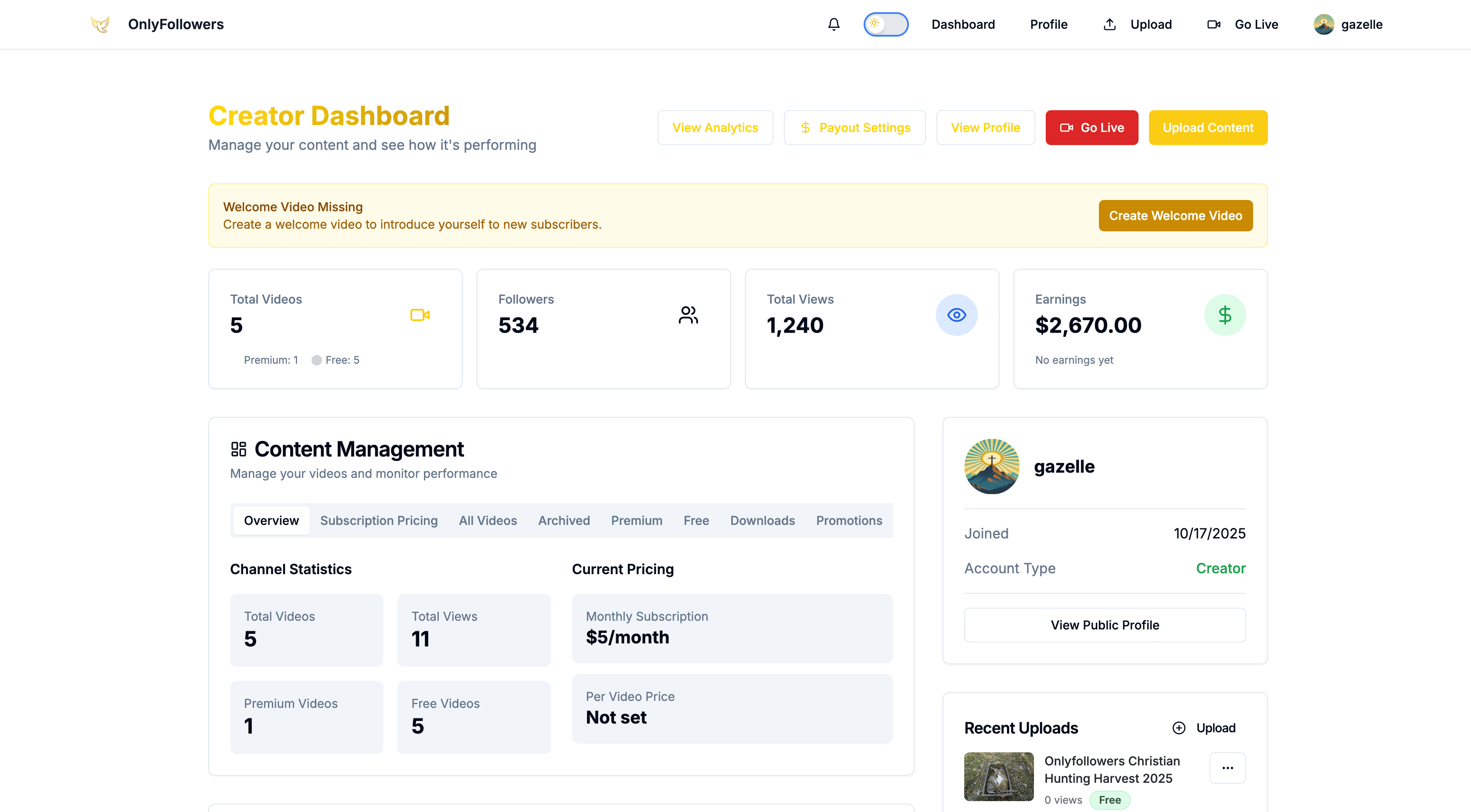Click the eye icon on Total Views card
Image resolution: width=1471 pixels, height=812 pixels.
956,315
